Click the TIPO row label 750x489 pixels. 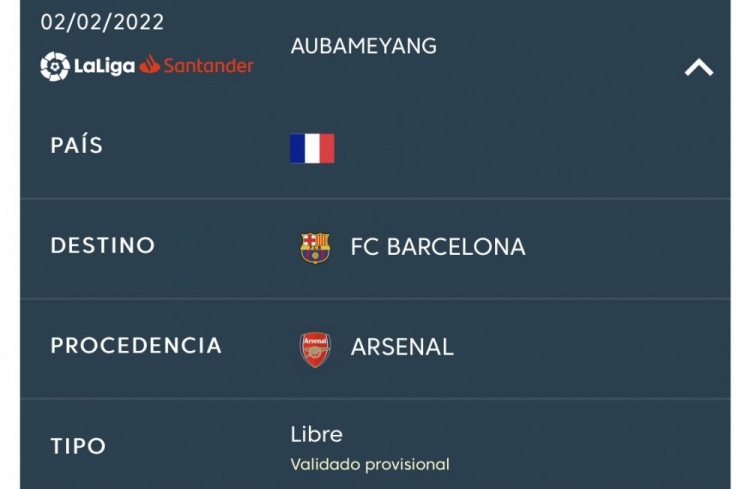click(x=78, y=446)
